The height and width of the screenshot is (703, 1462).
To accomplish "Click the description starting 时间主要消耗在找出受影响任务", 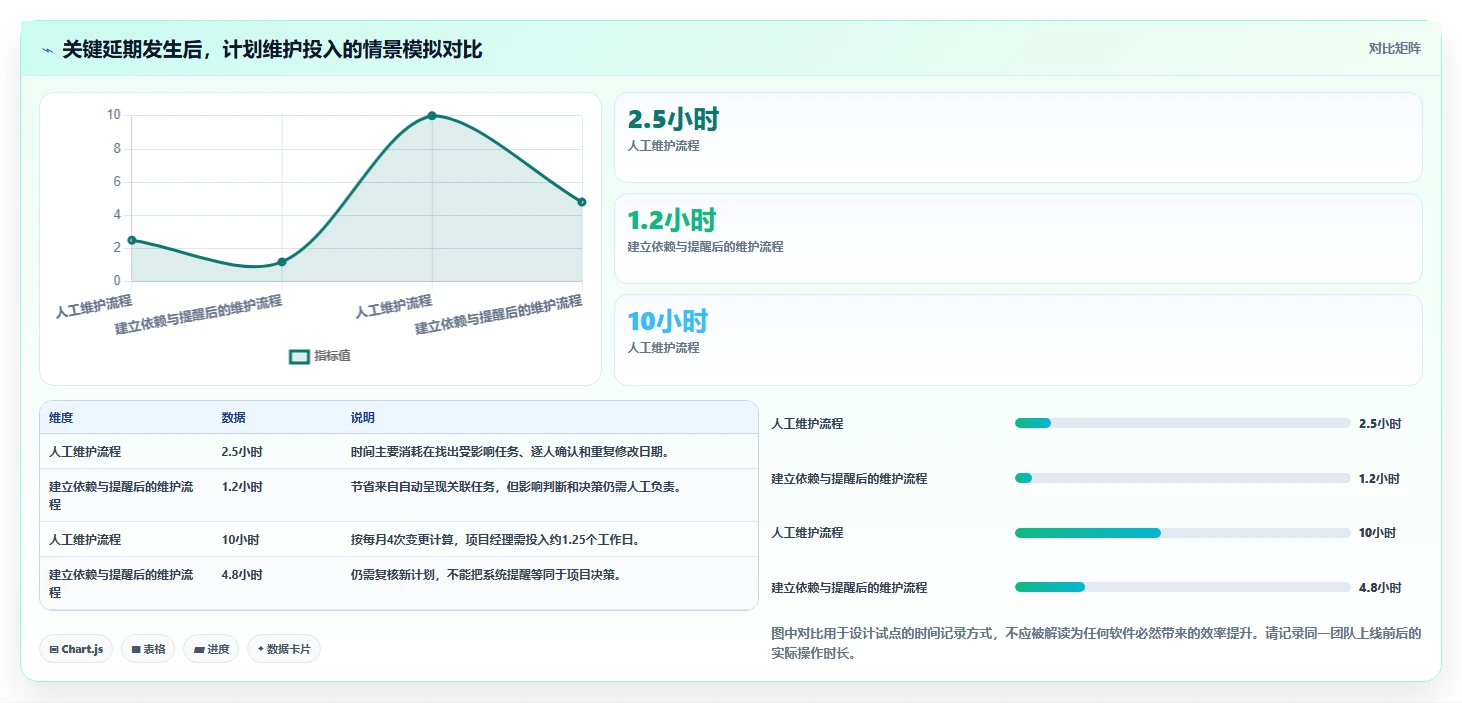I will pyautogui.click(x=510, y=452).
